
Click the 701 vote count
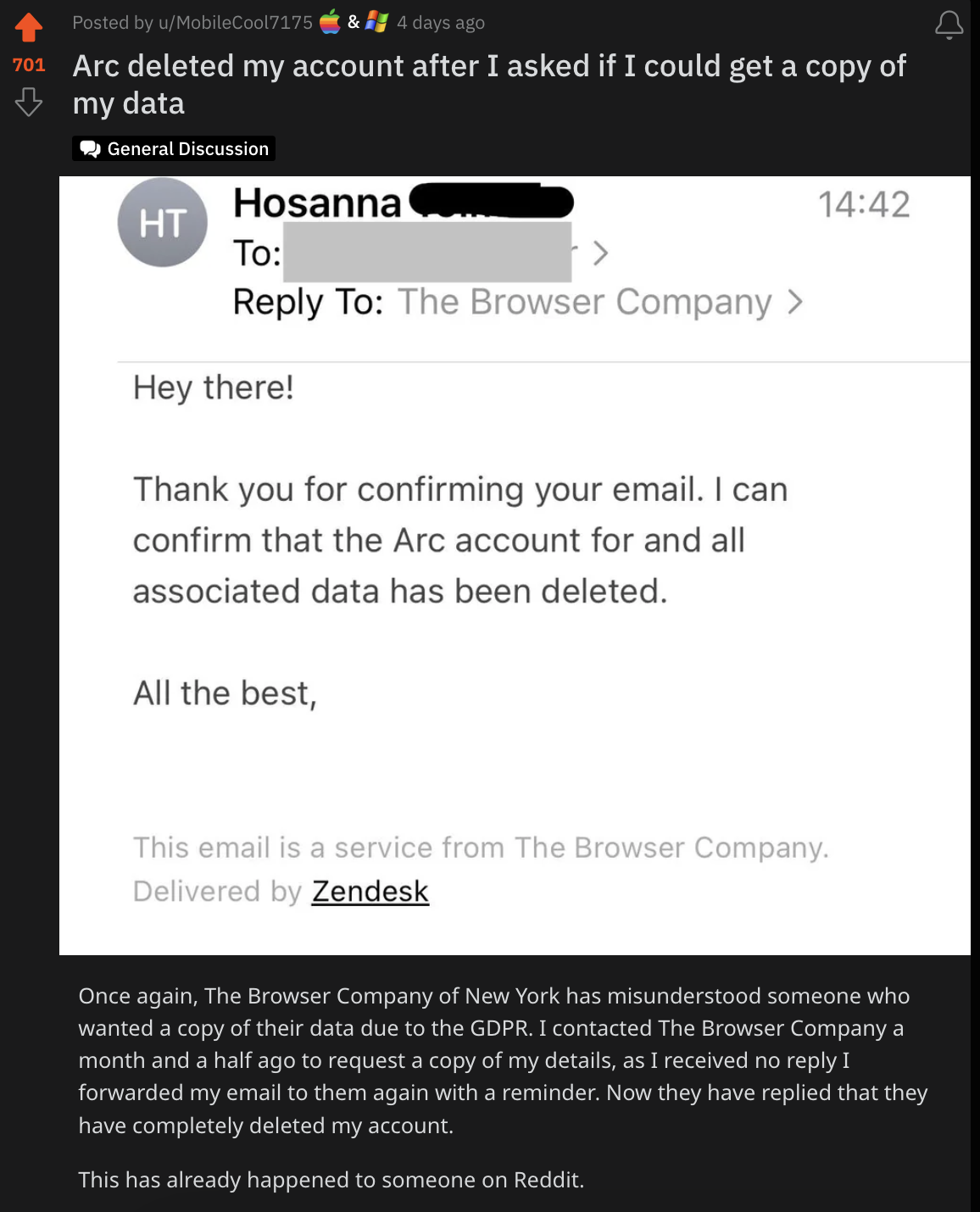tap(29, 65)
